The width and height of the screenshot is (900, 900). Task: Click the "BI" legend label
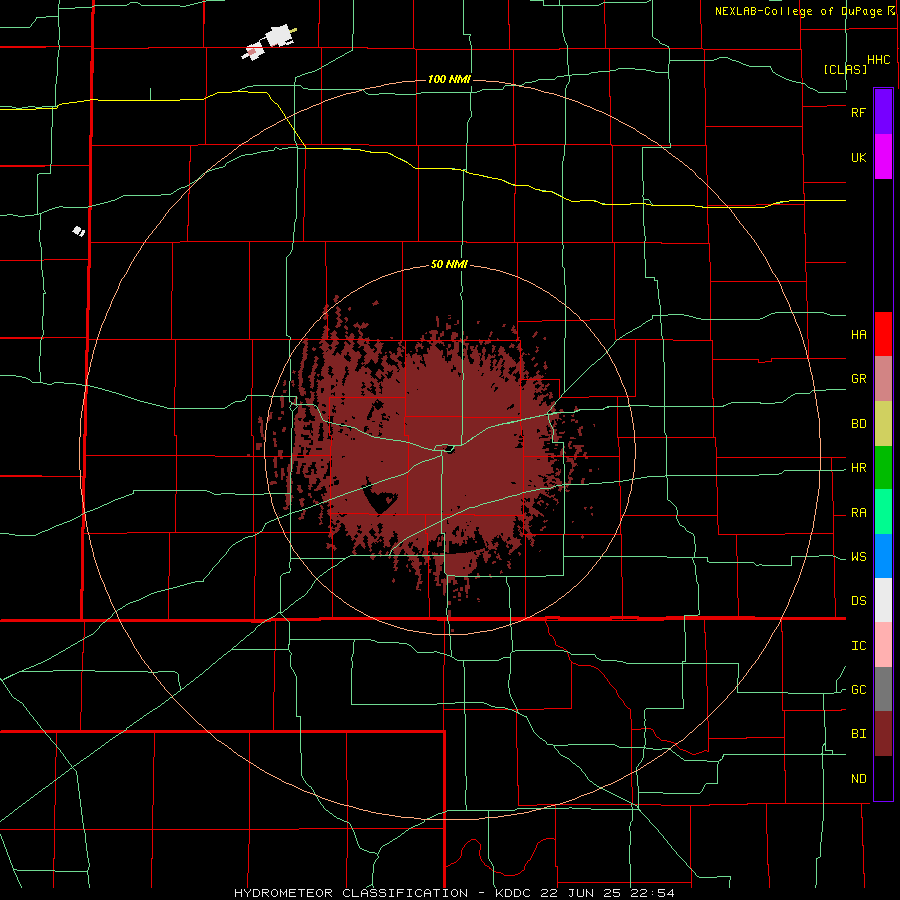(858, 734)
